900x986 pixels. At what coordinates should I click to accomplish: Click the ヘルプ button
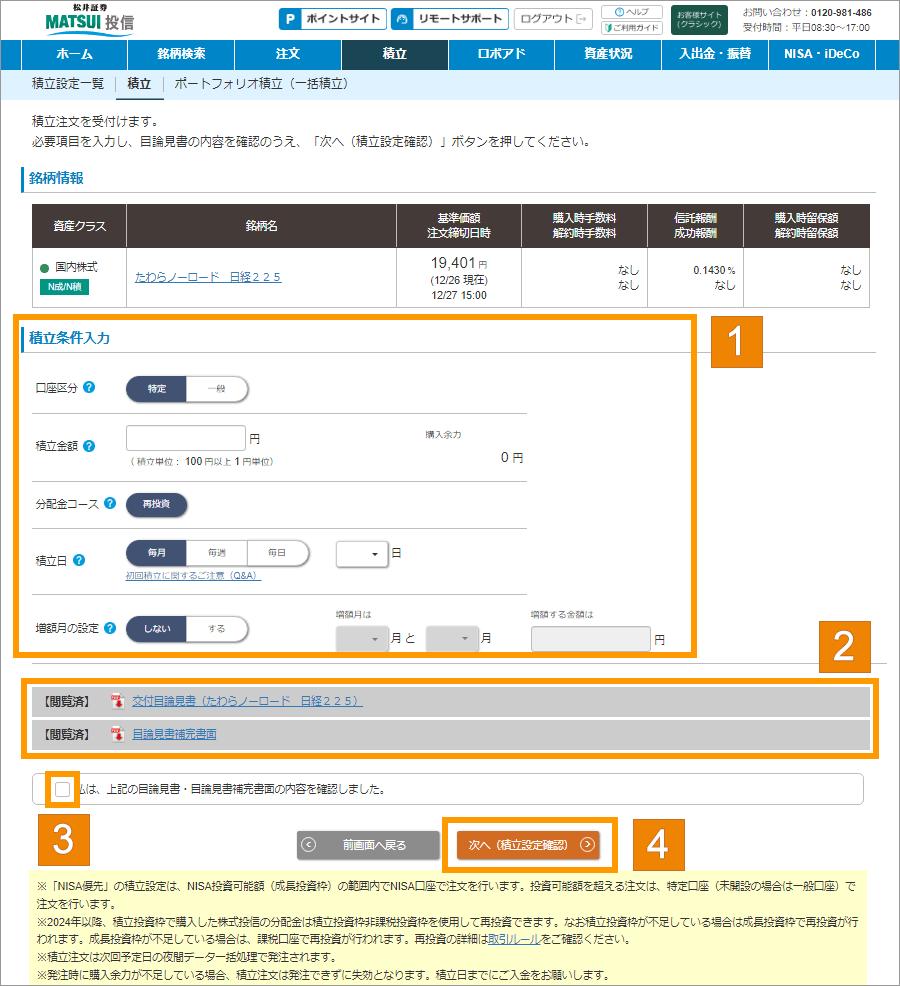632,12
